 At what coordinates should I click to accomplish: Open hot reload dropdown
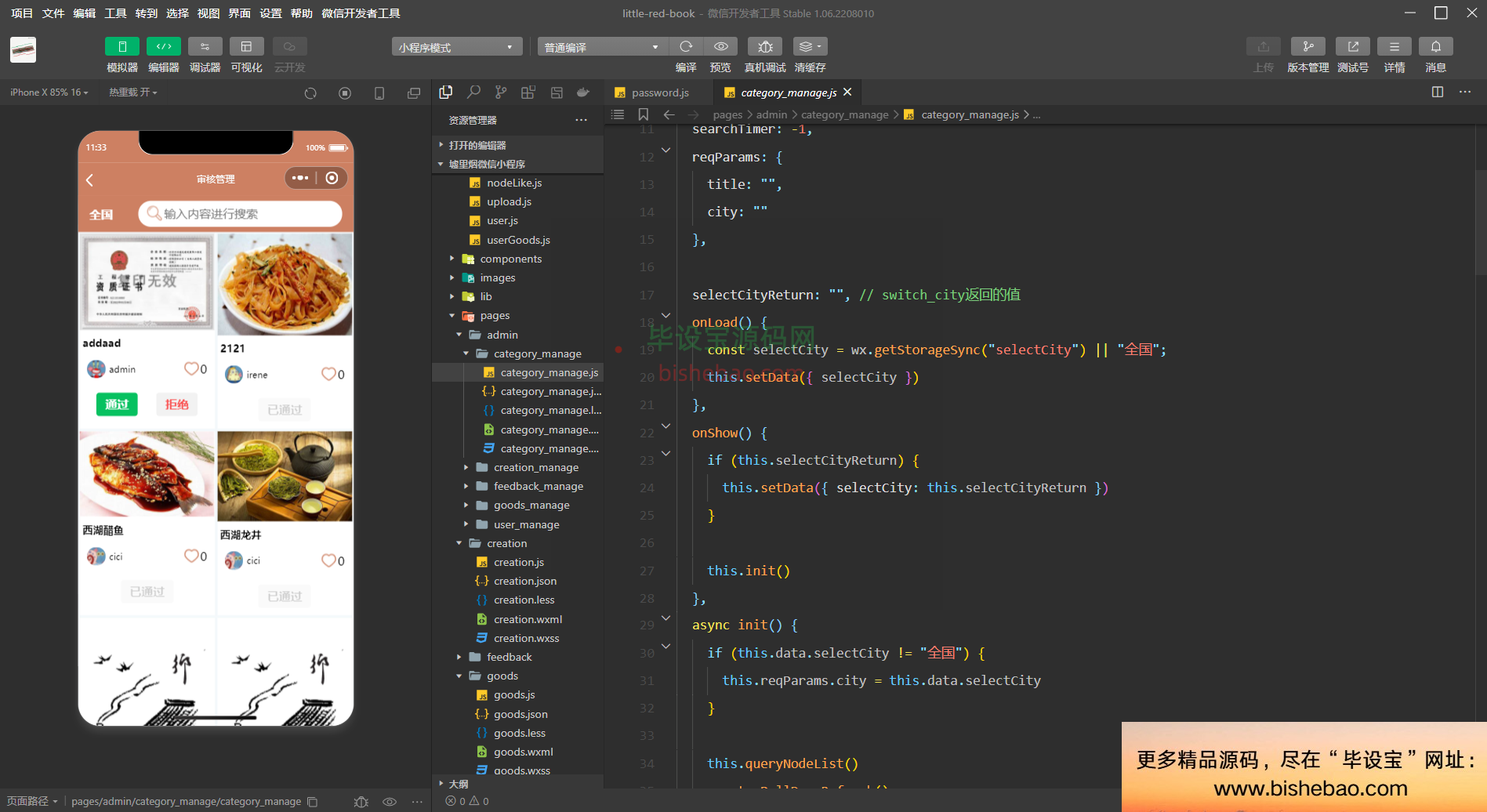133,92
